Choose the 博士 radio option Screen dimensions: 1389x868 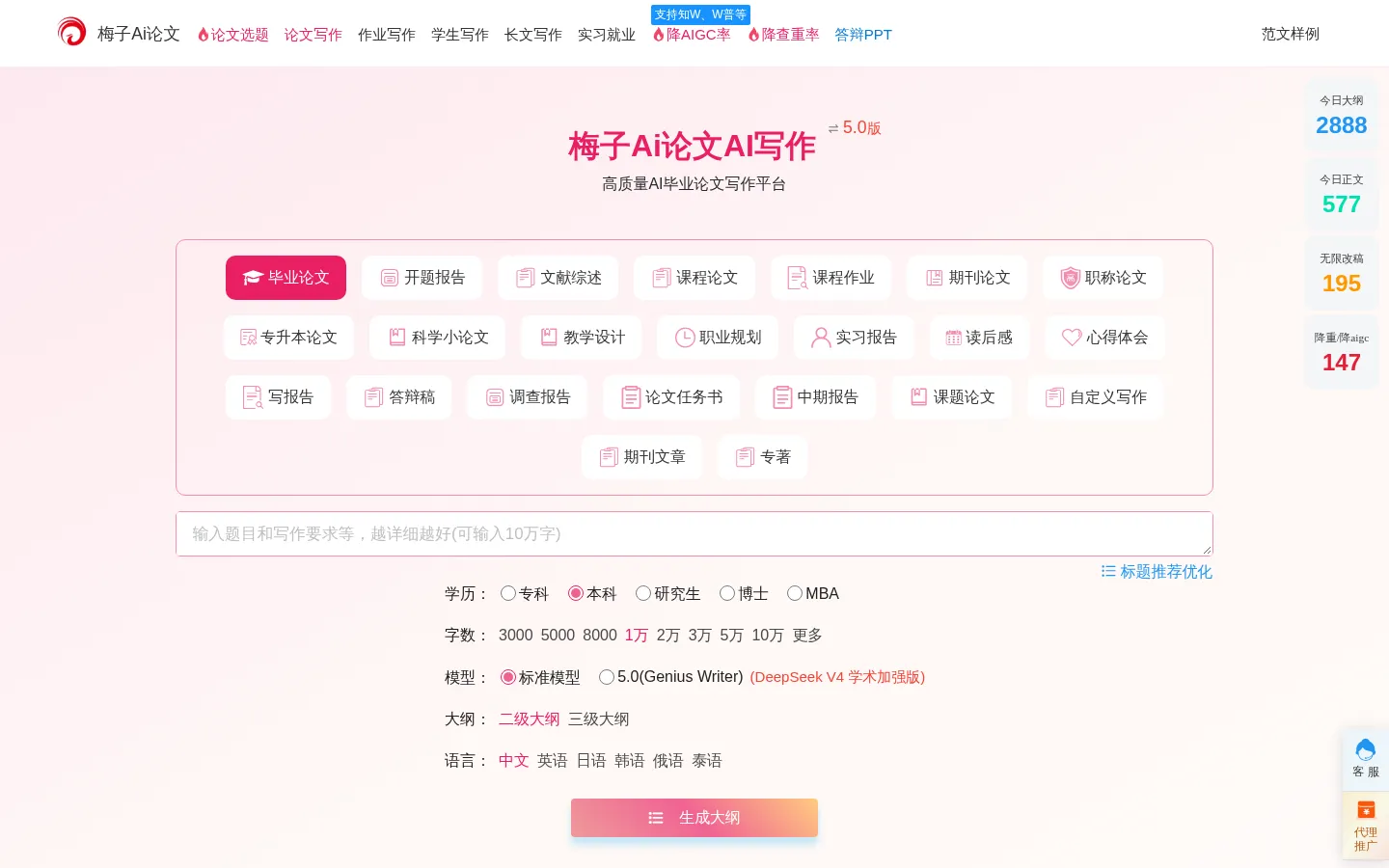point(727,593)
